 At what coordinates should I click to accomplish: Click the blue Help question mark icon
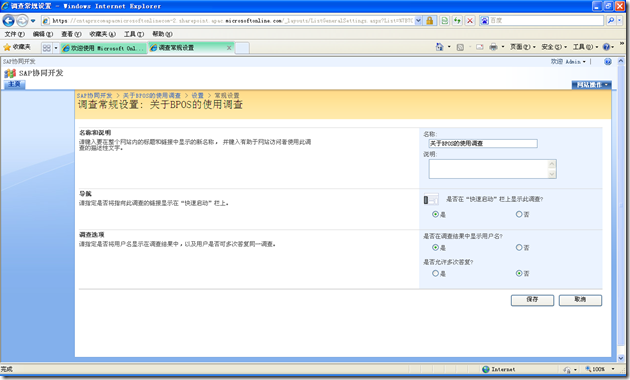click(606, 47)
